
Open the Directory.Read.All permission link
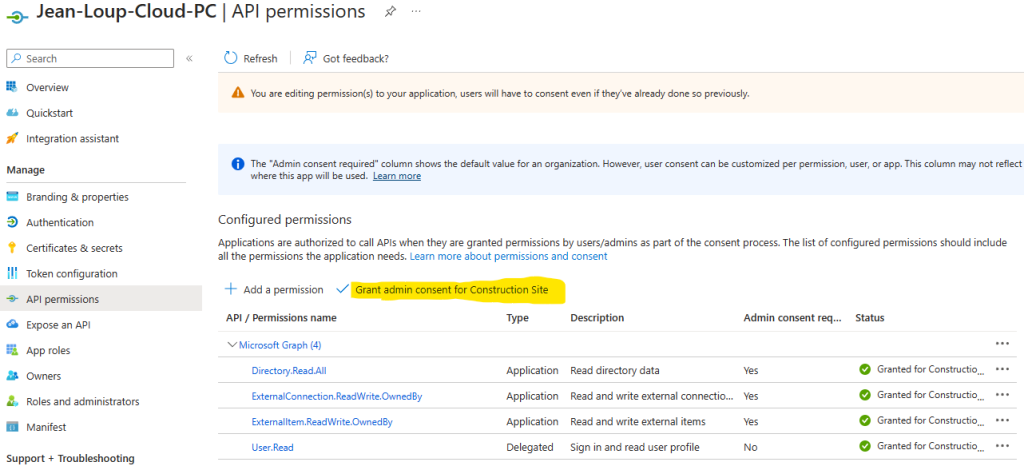coord(289,370)
